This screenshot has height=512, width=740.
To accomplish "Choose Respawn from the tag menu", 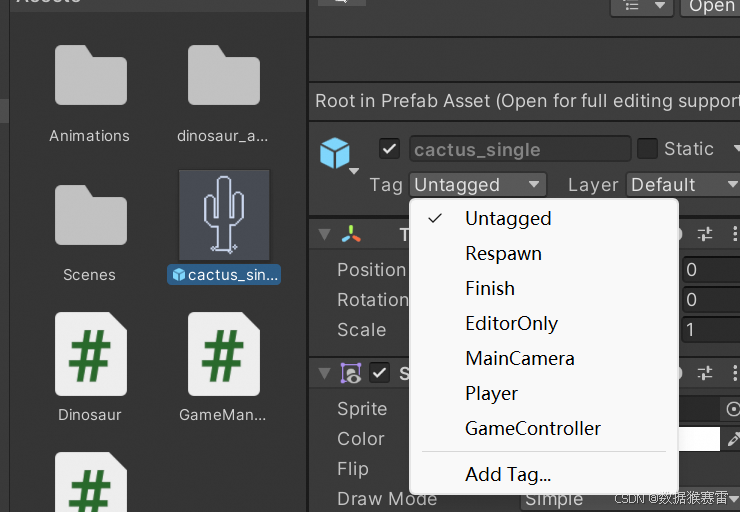I will (x=544, y=253).
